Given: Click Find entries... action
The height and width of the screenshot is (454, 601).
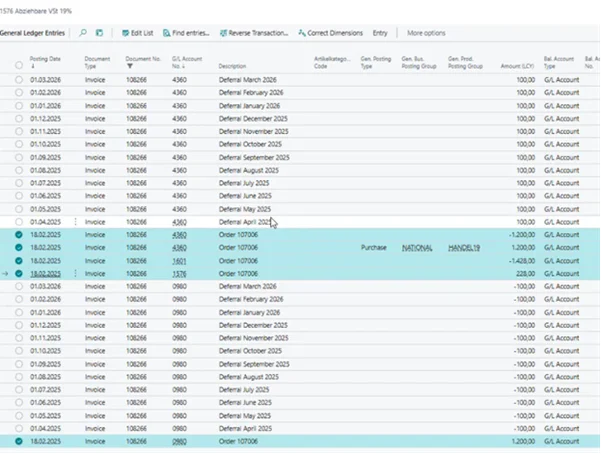Looking at the screenshot, I should click(x=186, y=33).
